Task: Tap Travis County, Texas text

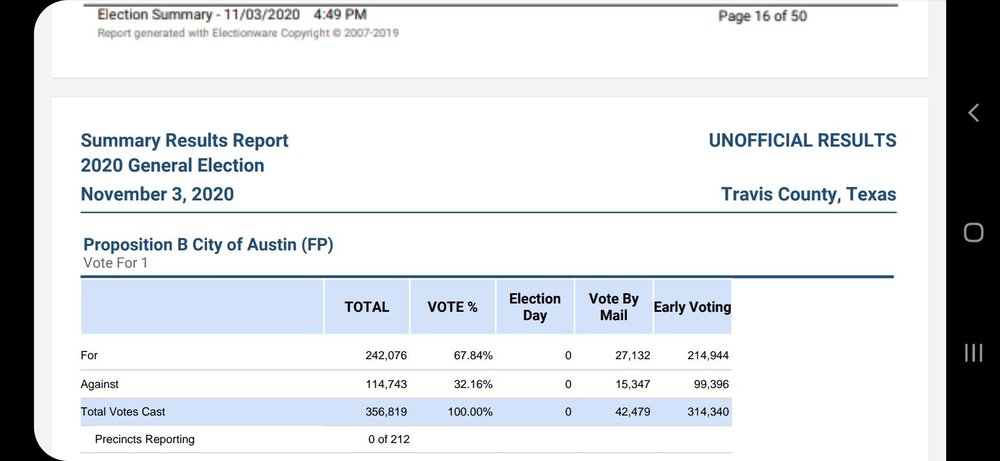Action: (808, 194)
